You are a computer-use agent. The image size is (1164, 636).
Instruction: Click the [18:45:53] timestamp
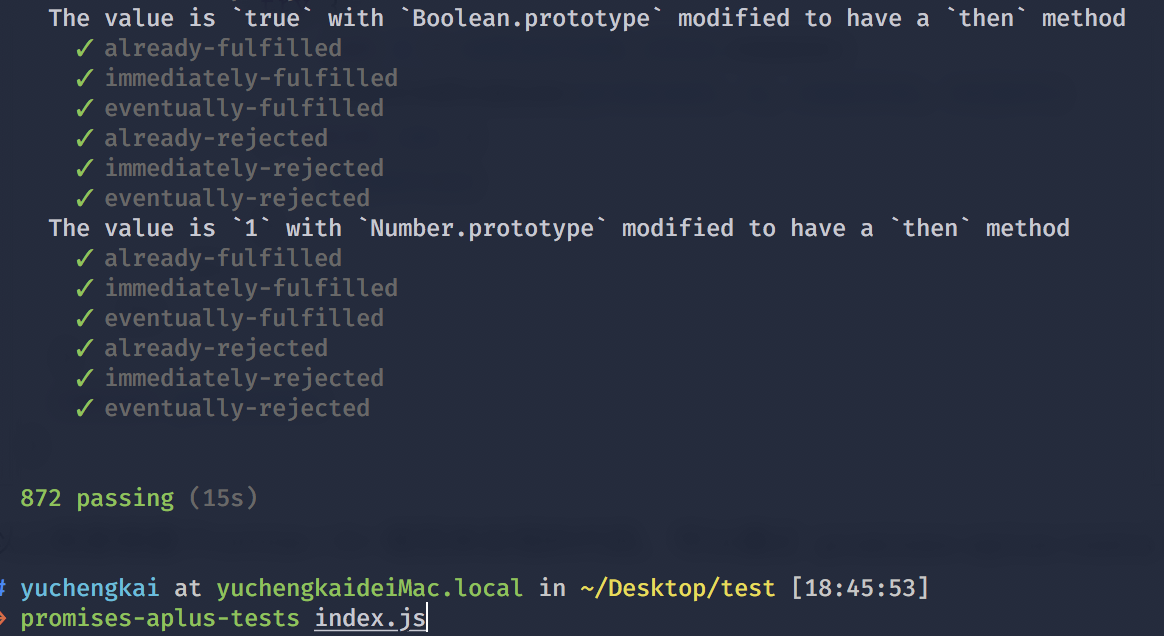(860, 589)
